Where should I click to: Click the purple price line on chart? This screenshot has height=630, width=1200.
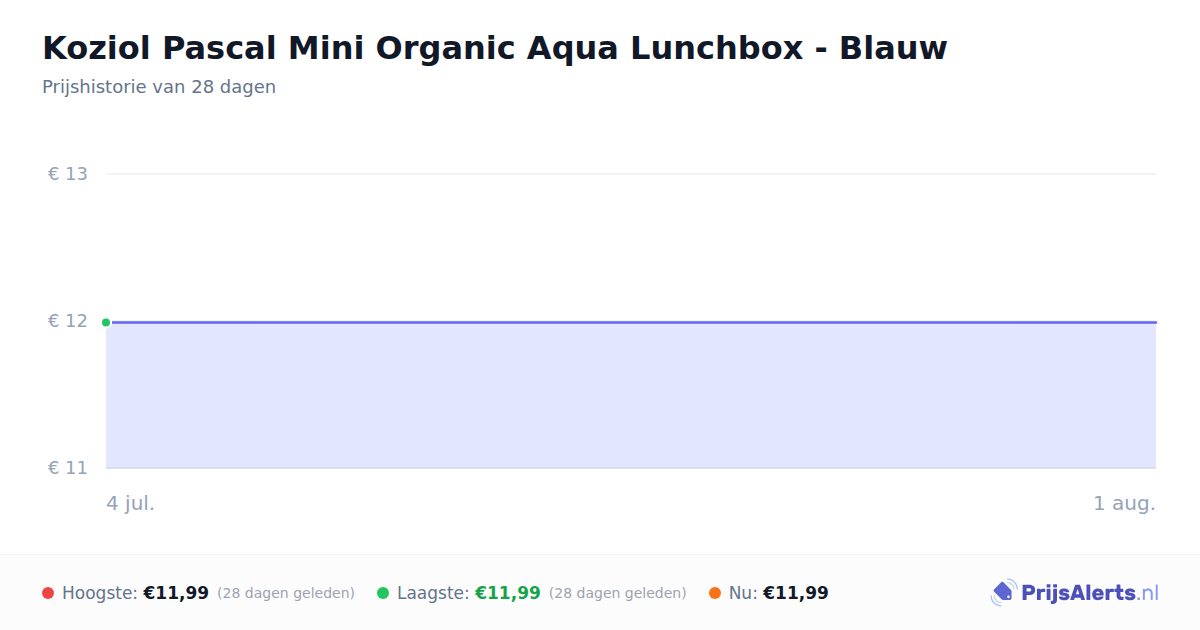coord(631,322)
